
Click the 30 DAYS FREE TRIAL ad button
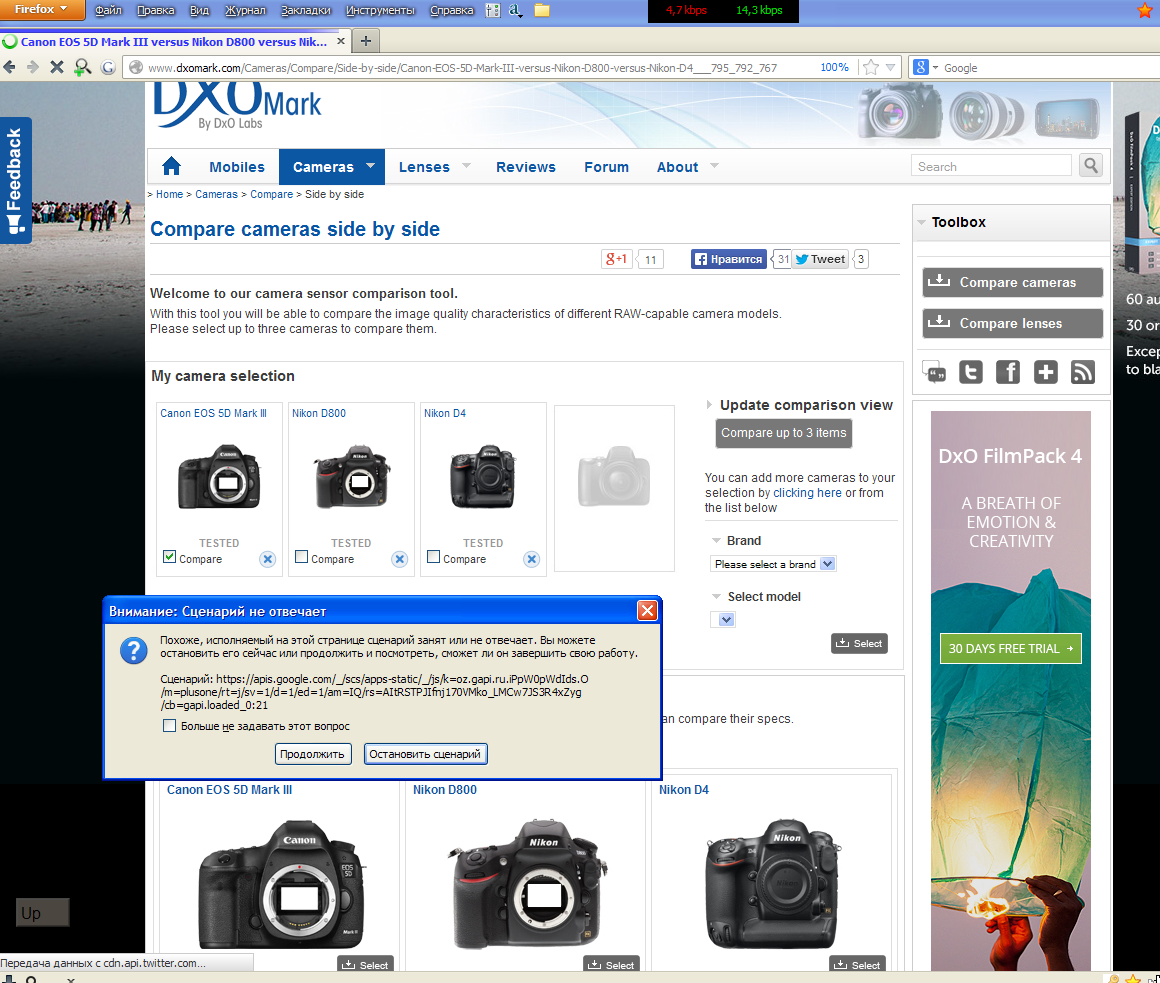tap(1011, 648)
